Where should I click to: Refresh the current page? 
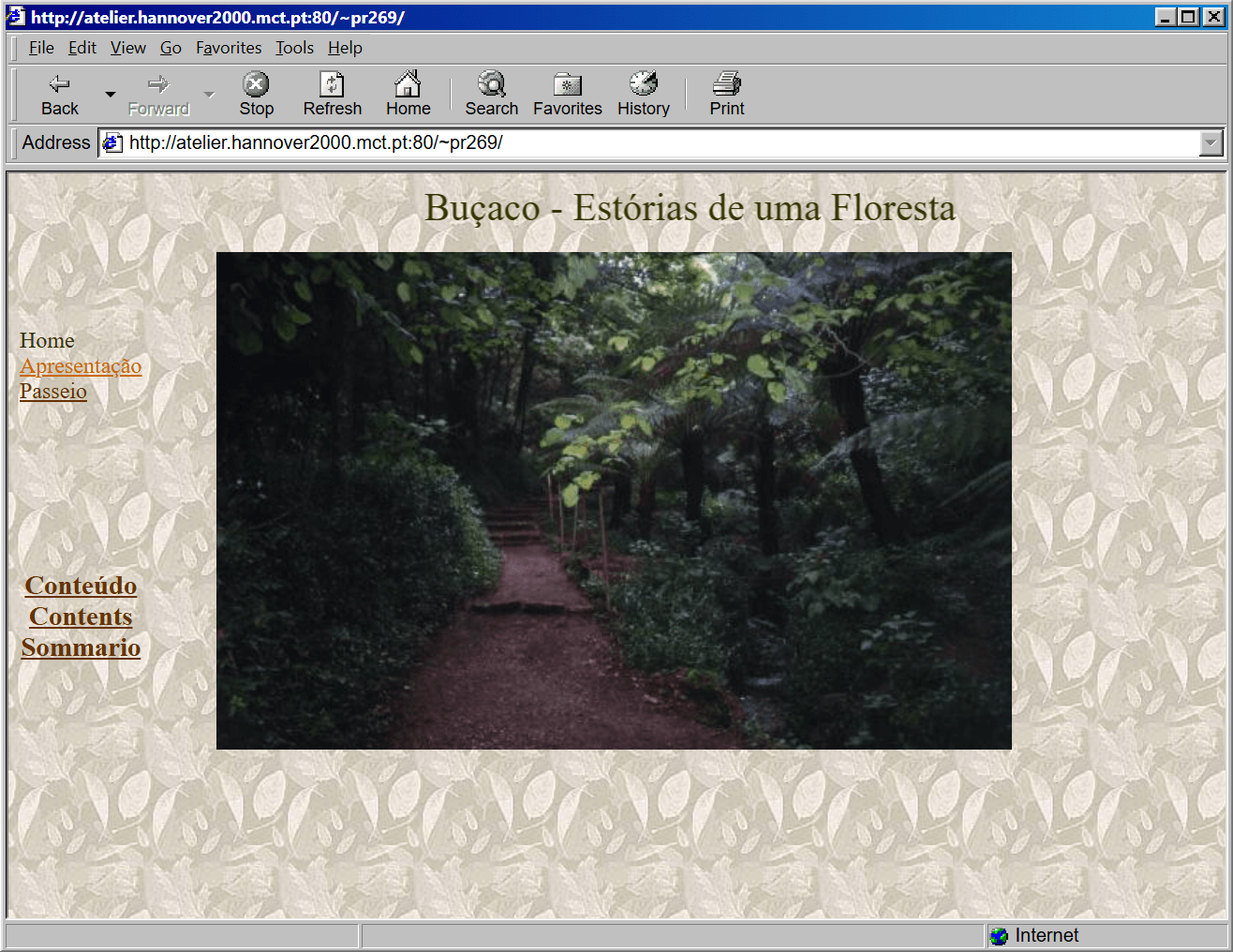coord(332,95)
